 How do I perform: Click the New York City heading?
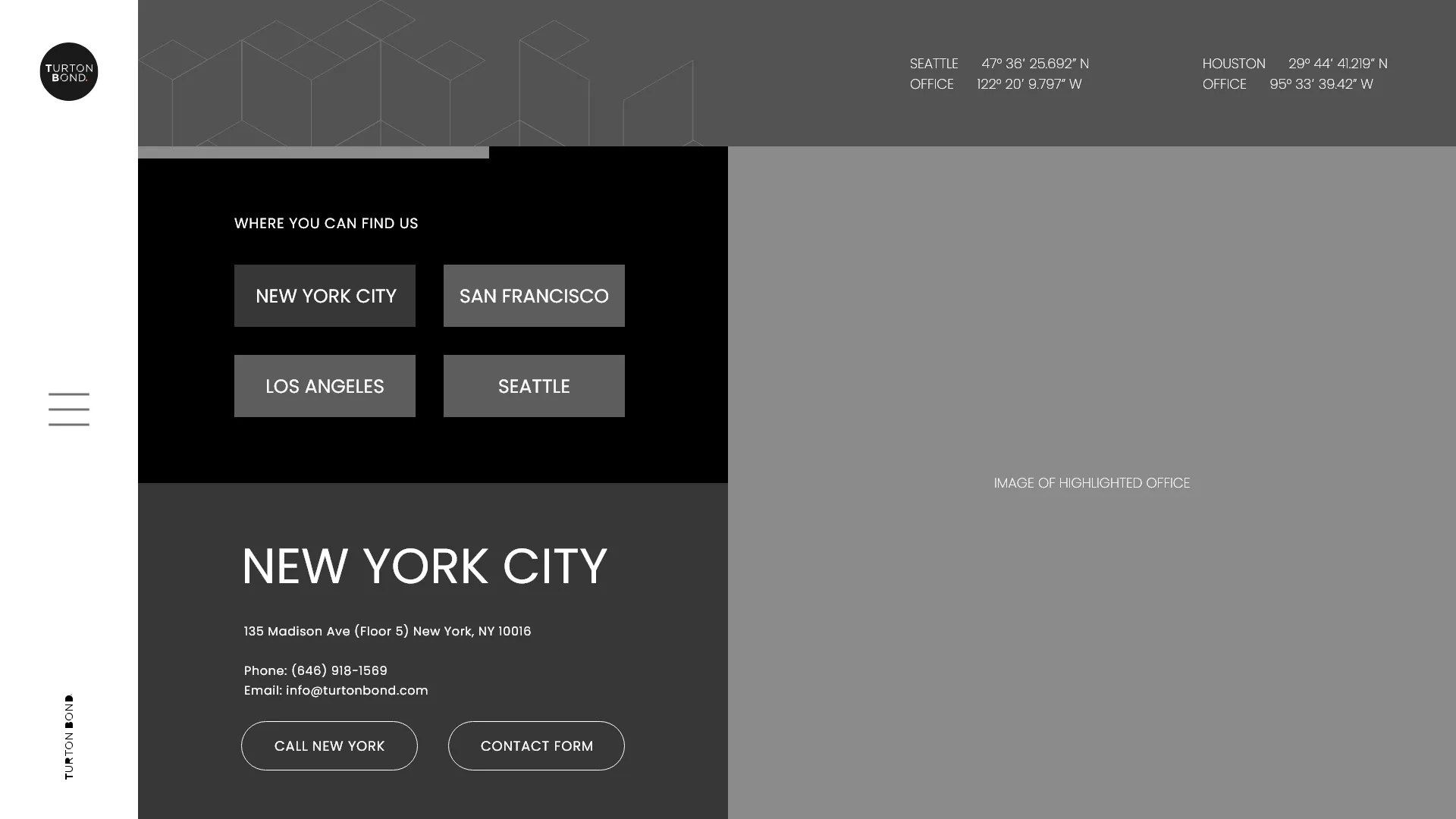424,566
